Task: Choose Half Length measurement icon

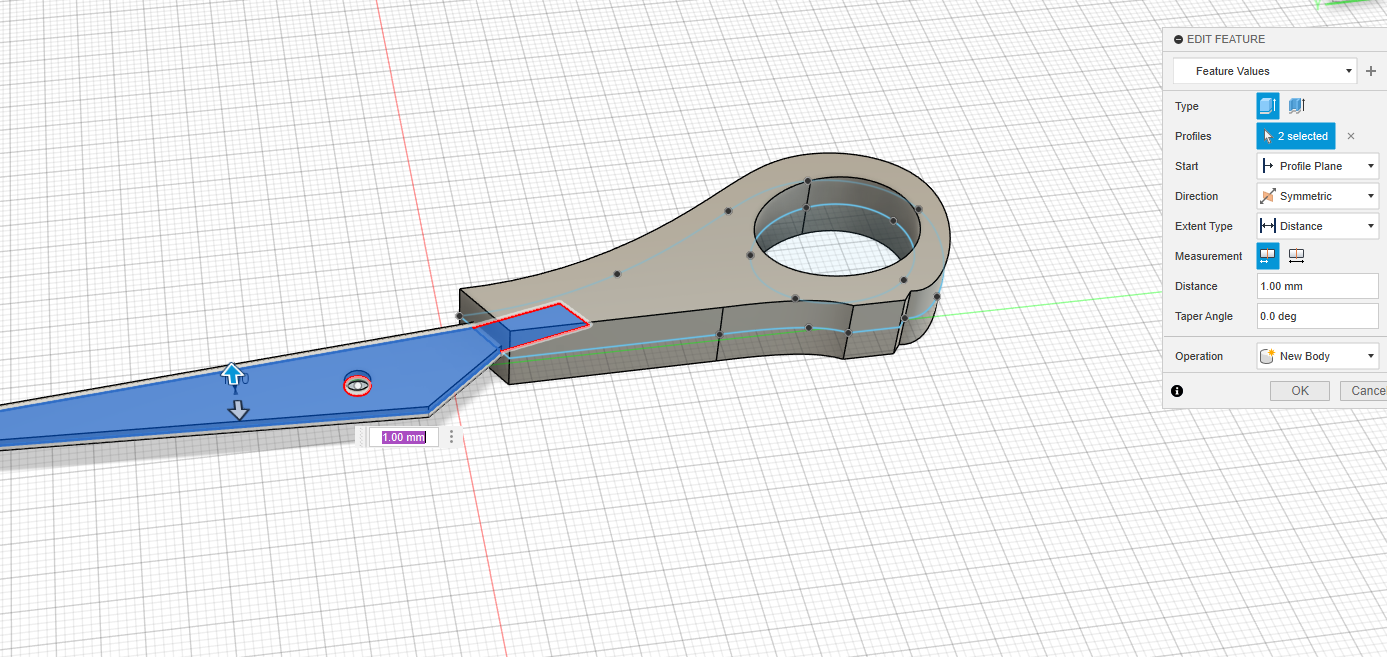Action: pyautogui.click(x=1268, y=256)
